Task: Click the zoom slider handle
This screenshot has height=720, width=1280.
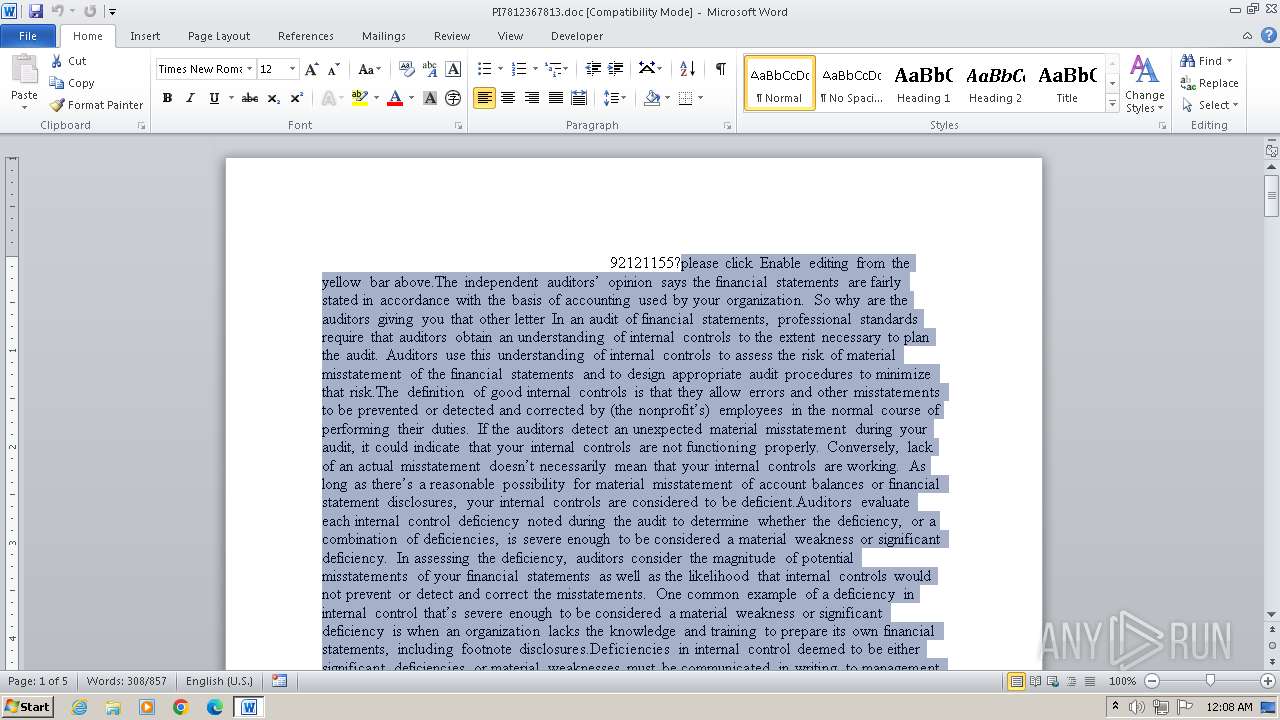Action: click(x=1210, y=681)
